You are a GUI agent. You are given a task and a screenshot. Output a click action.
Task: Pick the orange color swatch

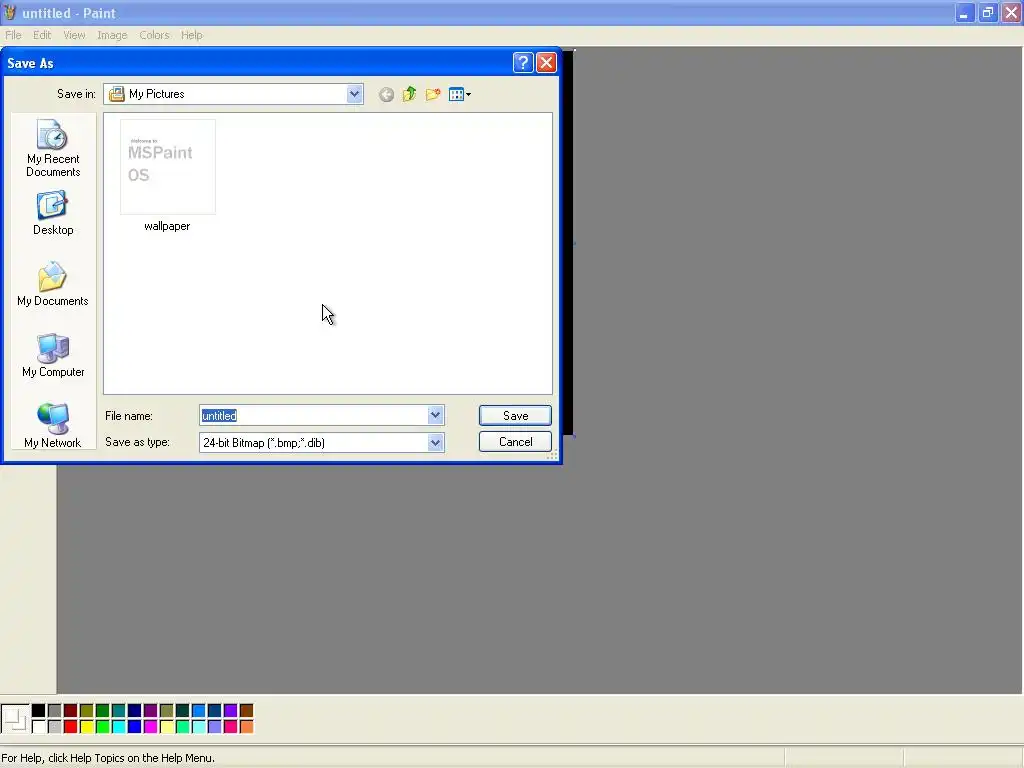pyautogui.click(x=246, y=726)
